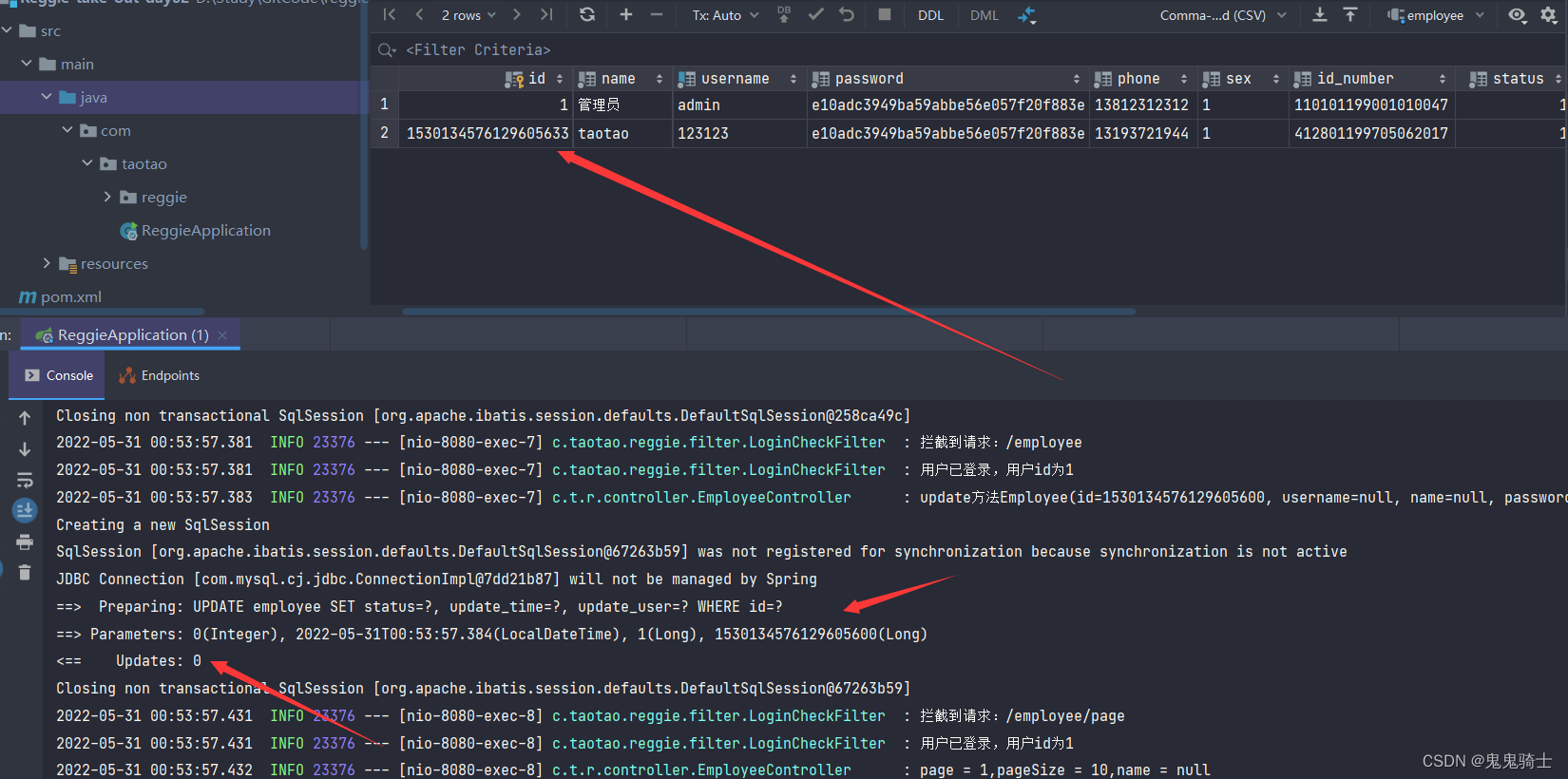Open the compare data icon menu

[x=1027, y=15]
